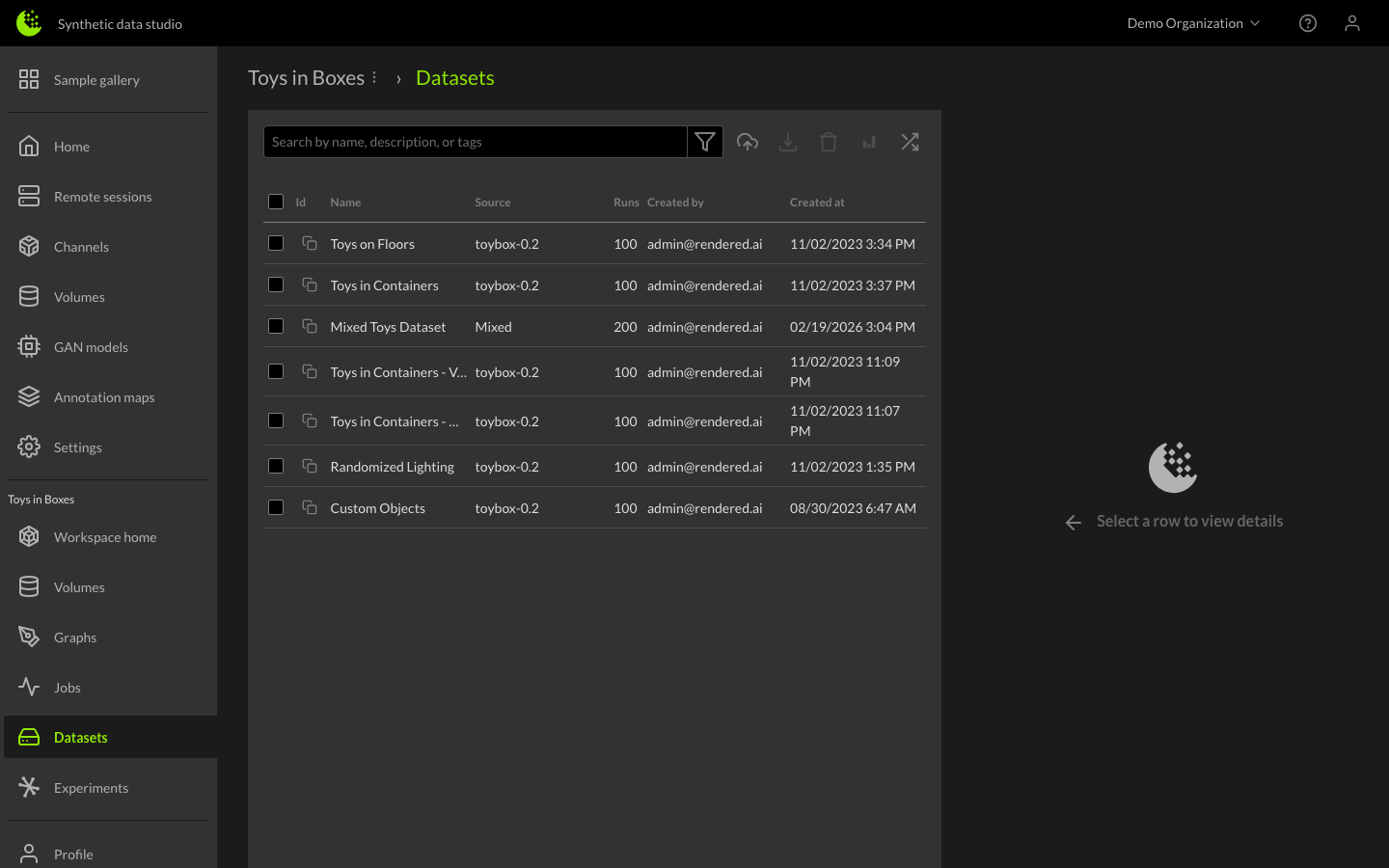This screenshot has height=868, width=1389.
Task: Copy the ID of Toys on Floors
Action: pos(310,243)
